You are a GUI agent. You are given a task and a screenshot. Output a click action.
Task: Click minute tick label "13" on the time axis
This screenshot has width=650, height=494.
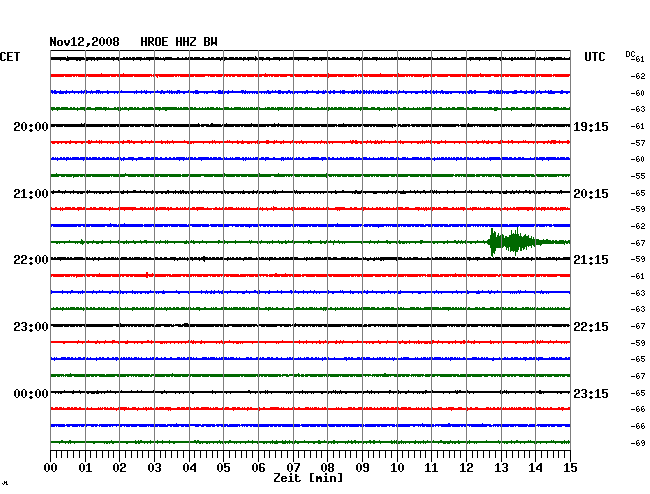tap(501, 467)
